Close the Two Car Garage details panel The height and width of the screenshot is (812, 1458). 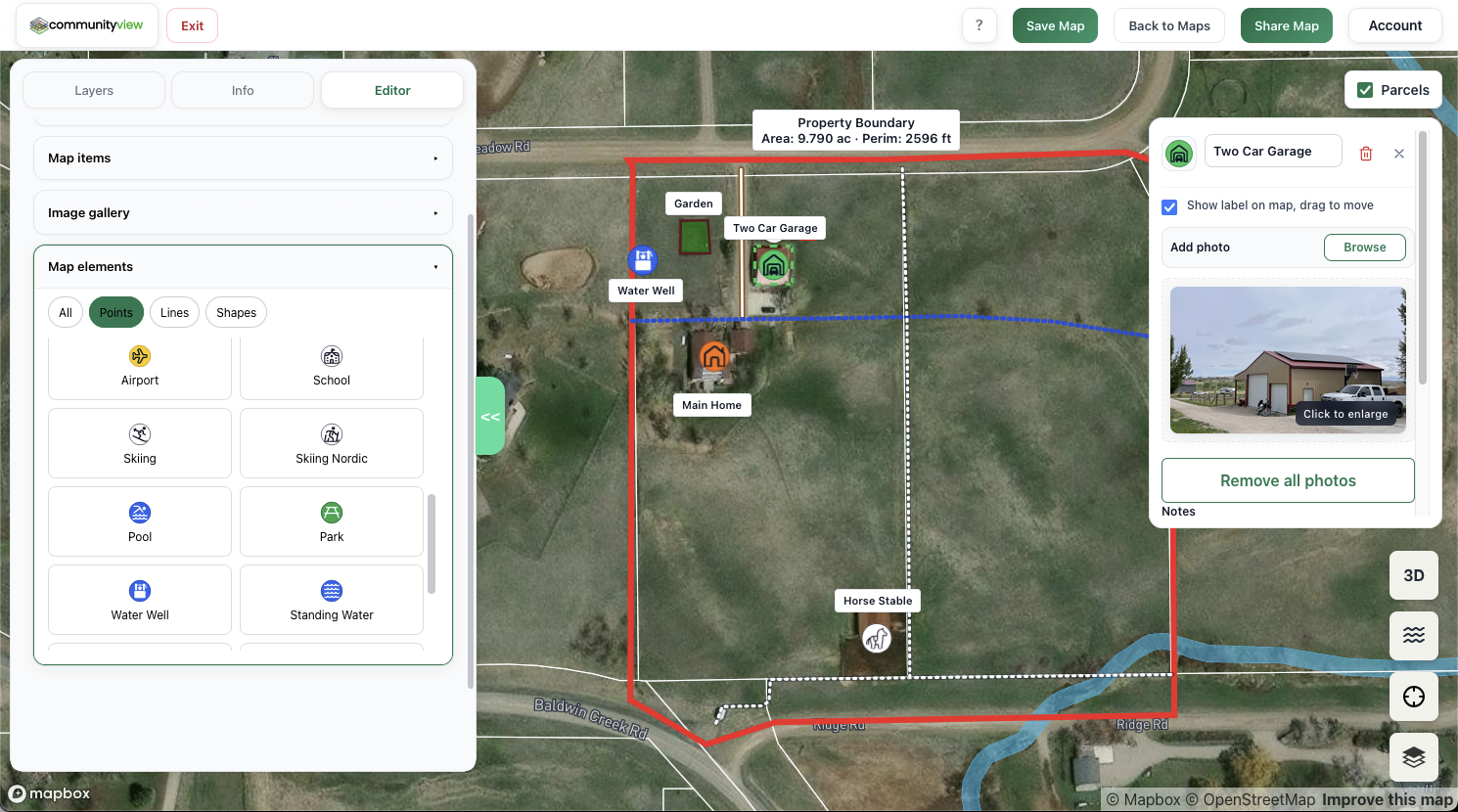coord(1399,154)
